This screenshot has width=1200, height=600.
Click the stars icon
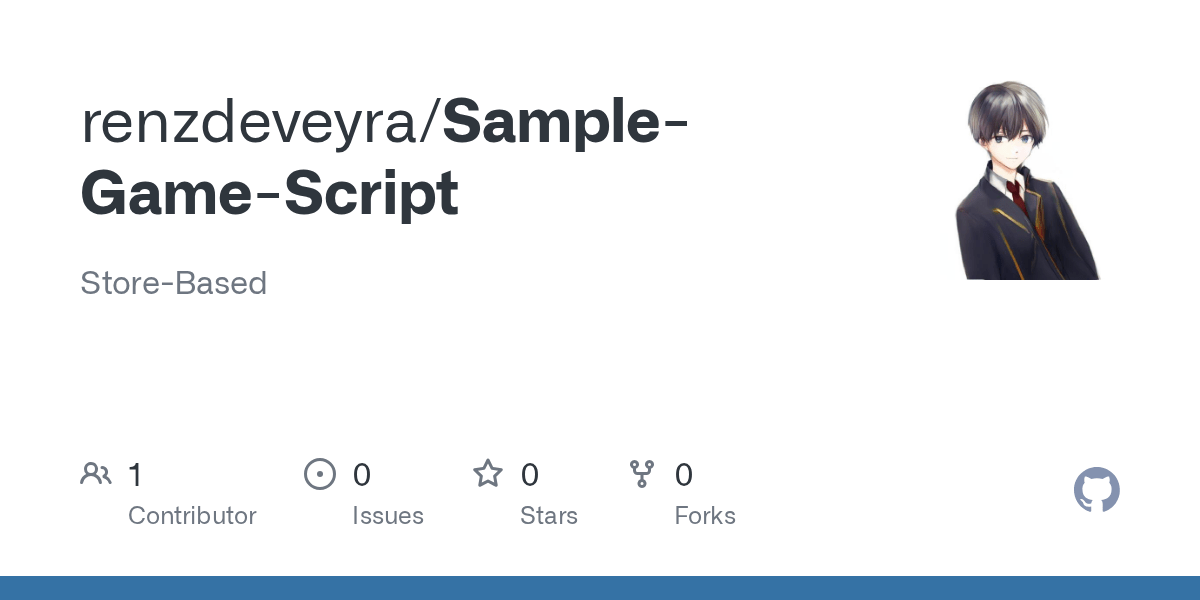488,474
